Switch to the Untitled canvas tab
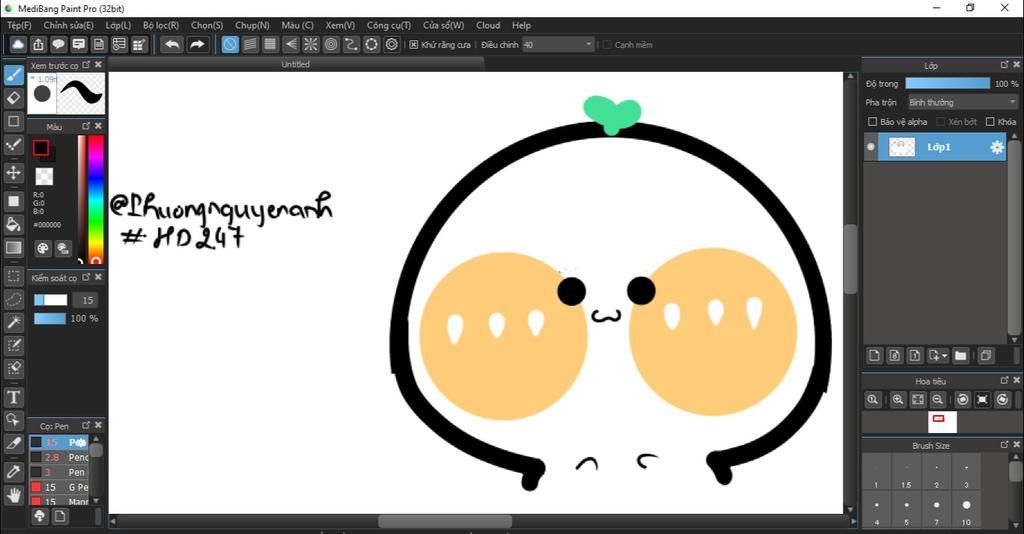 pos(296,64)
